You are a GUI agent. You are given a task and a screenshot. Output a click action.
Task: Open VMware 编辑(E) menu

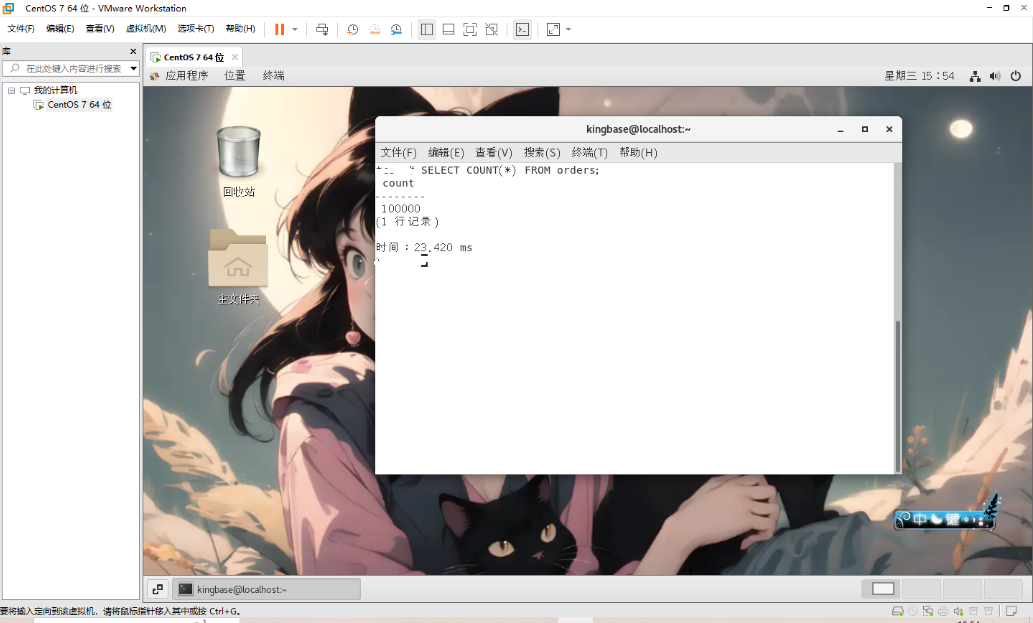pos(60,29)
